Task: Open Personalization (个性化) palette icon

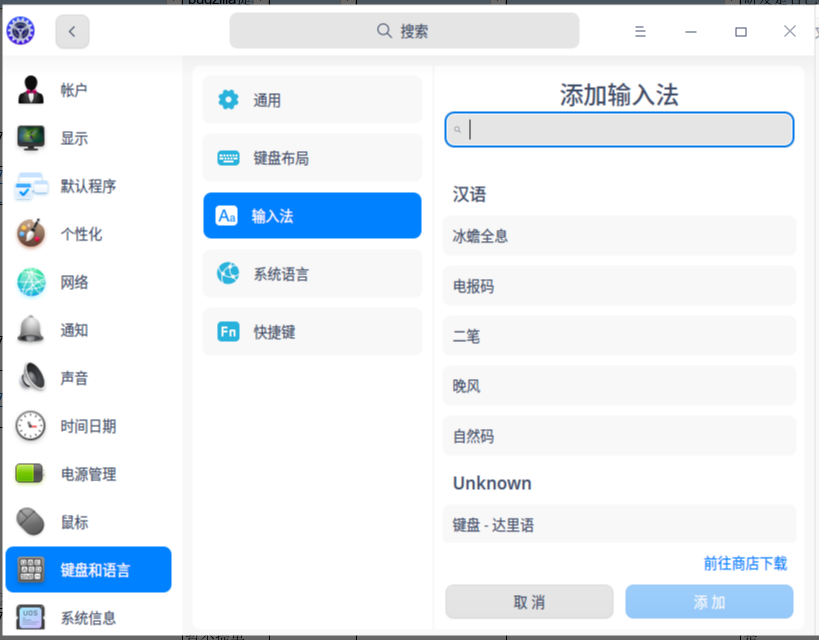Action: [31, 234]
